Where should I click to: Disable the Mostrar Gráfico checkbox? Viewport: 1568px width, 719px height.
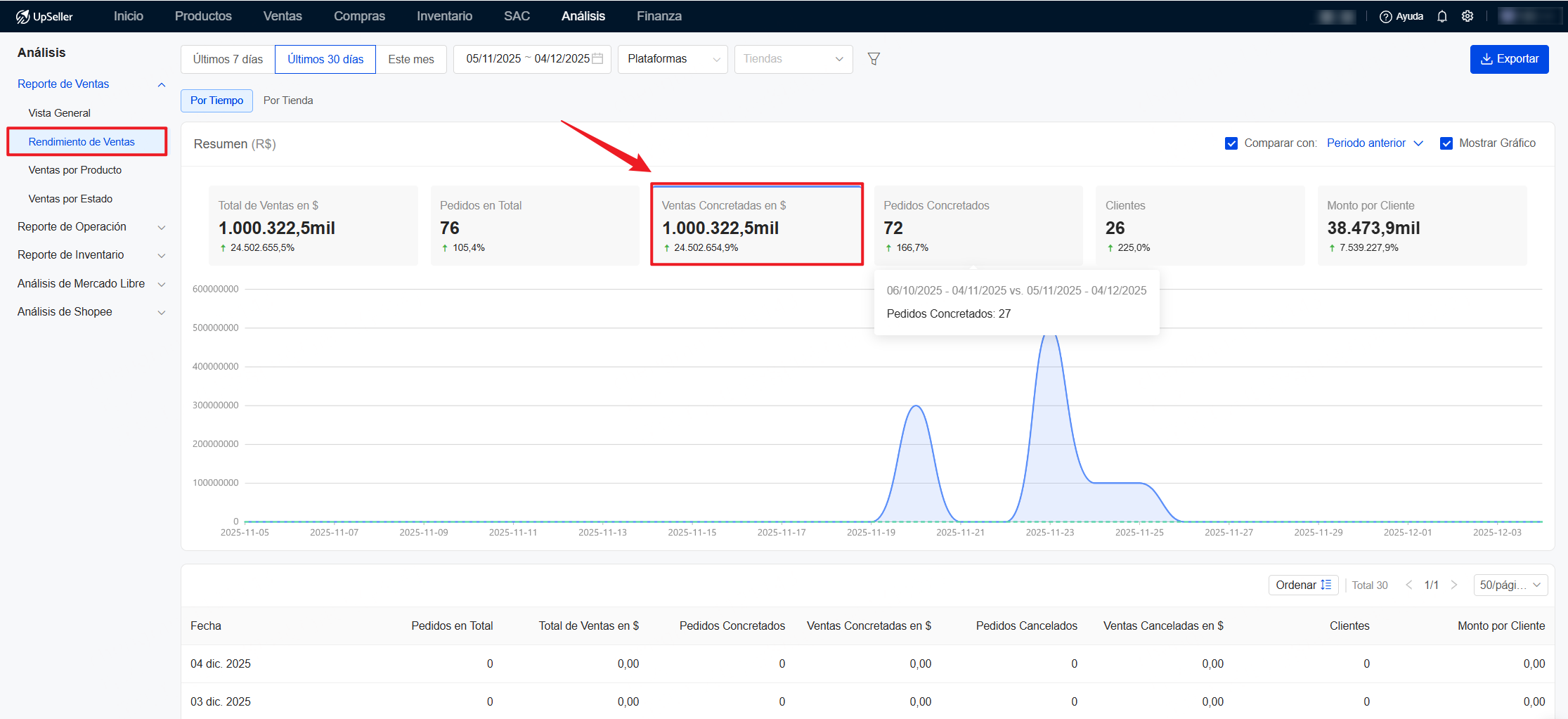[1446, 143]
